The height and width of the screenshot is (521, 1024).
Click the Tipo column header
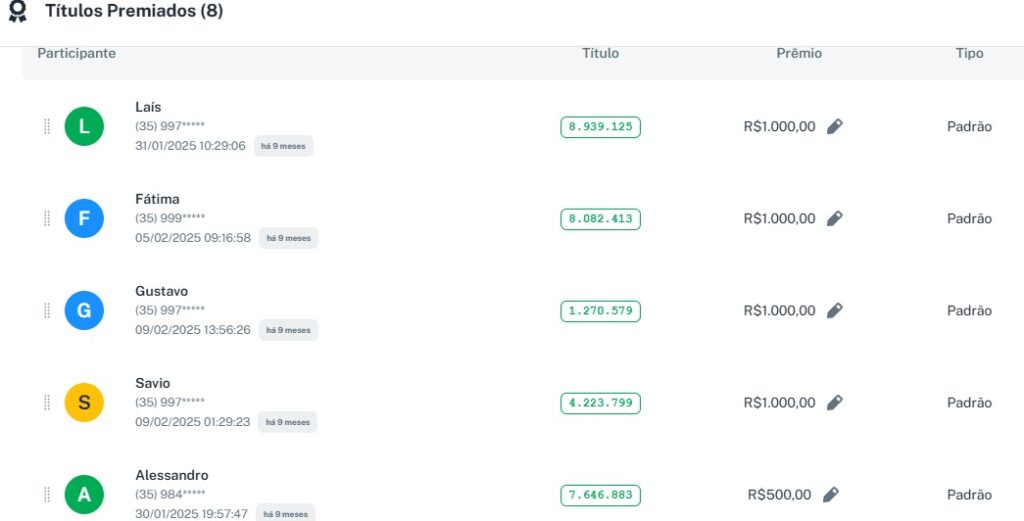point(969,53)
